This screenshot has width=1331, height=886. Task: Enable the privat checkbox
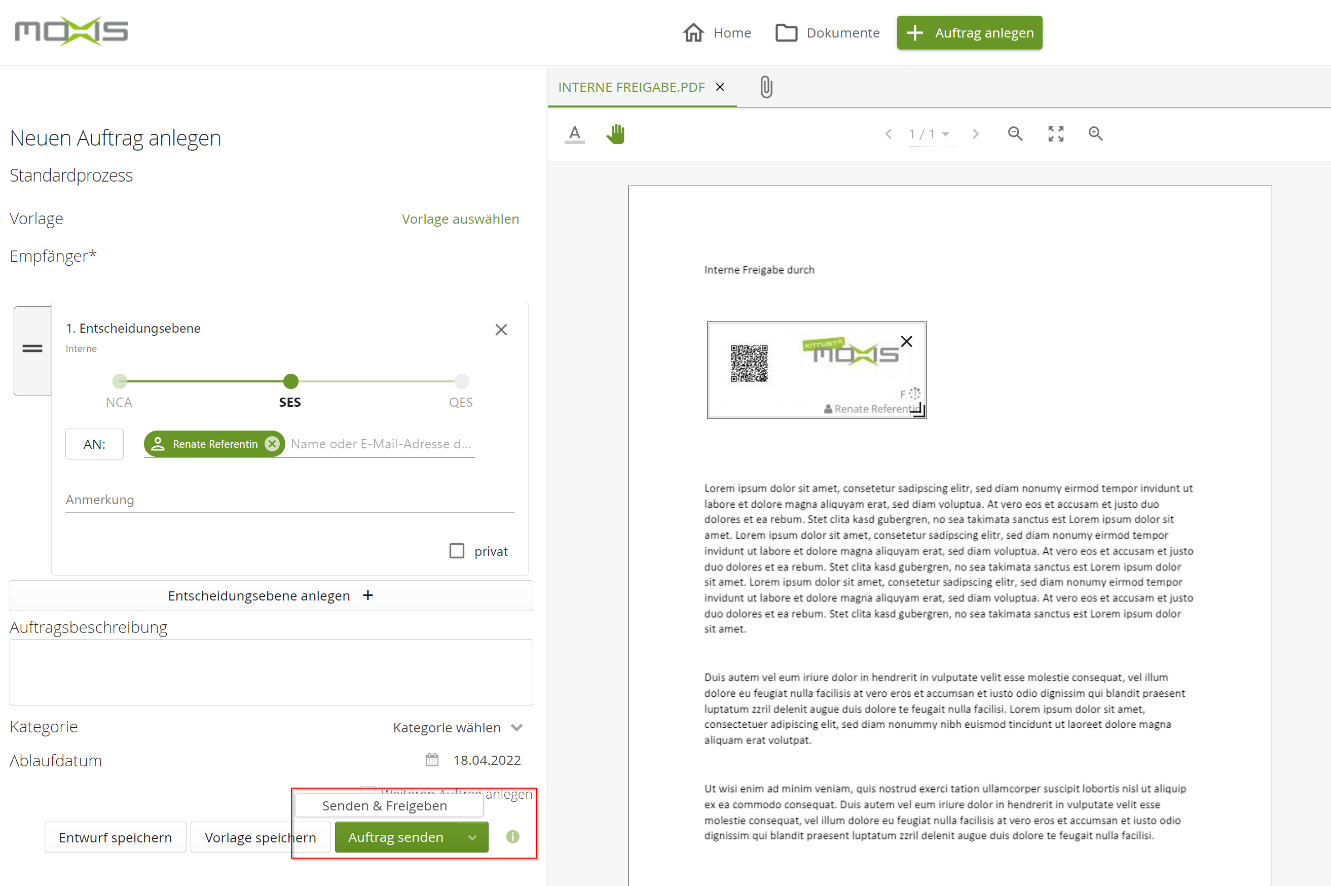point(457,551)
